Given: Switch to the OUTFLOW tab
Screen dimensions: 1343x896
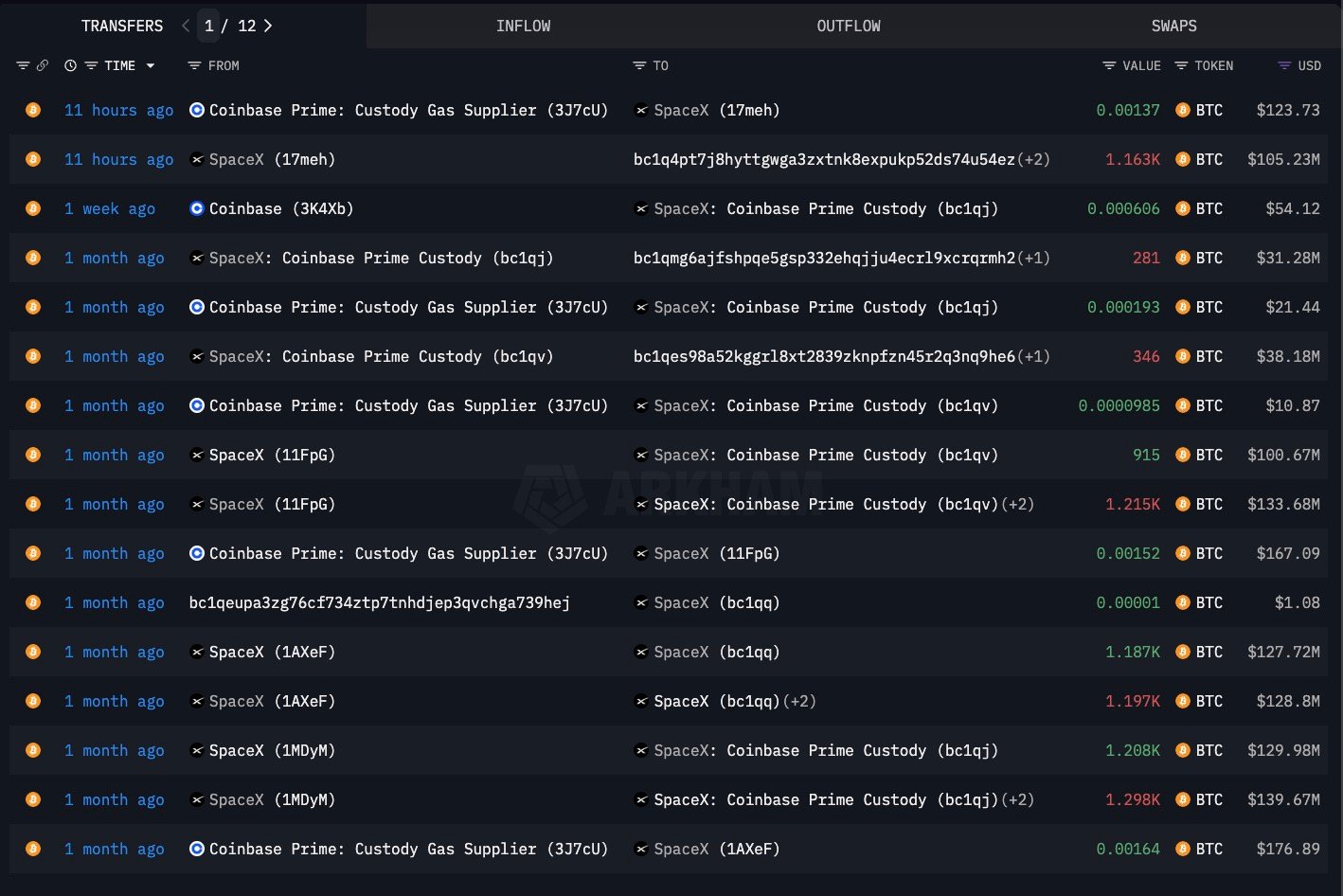Looking at the screenshot, I should [849, 26].
